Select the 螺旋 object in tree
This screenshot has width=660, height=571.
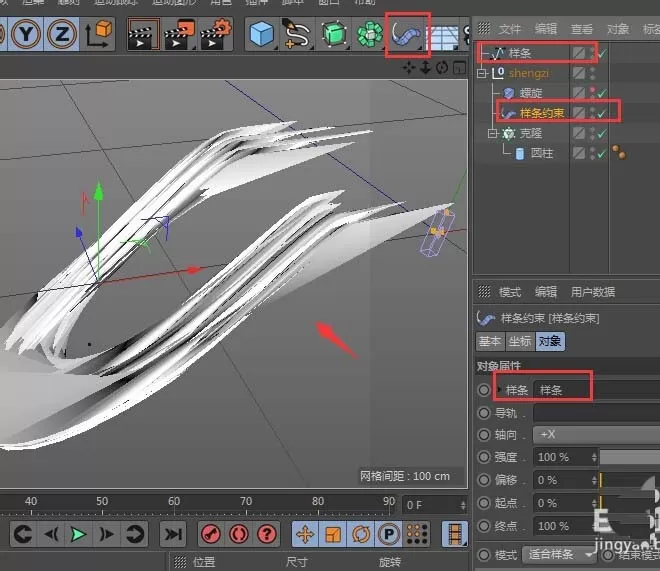pyautogui.click(x=531, y=93)
